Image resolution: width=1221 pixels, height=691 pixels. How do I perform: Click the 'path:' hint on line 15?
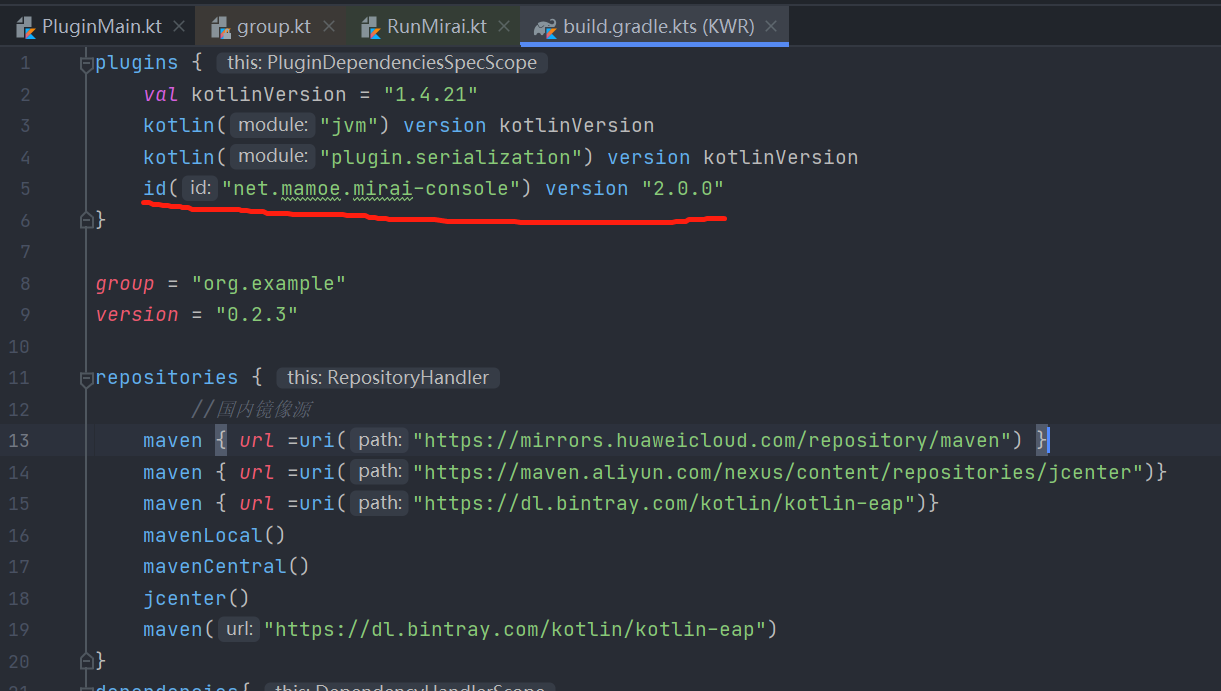coord(380,503)
